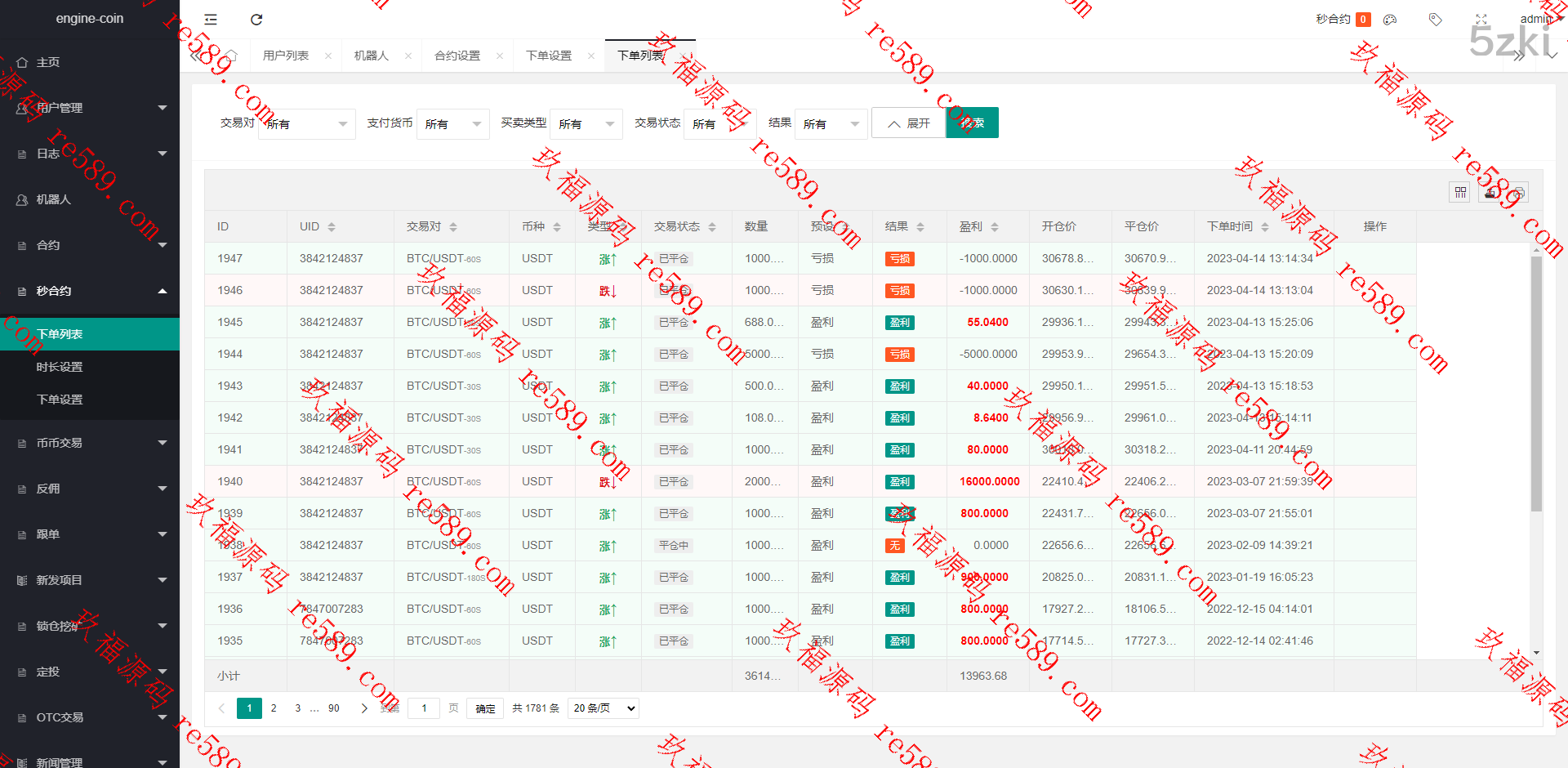Click the print icon above the table

click(x=1518, y=193)
